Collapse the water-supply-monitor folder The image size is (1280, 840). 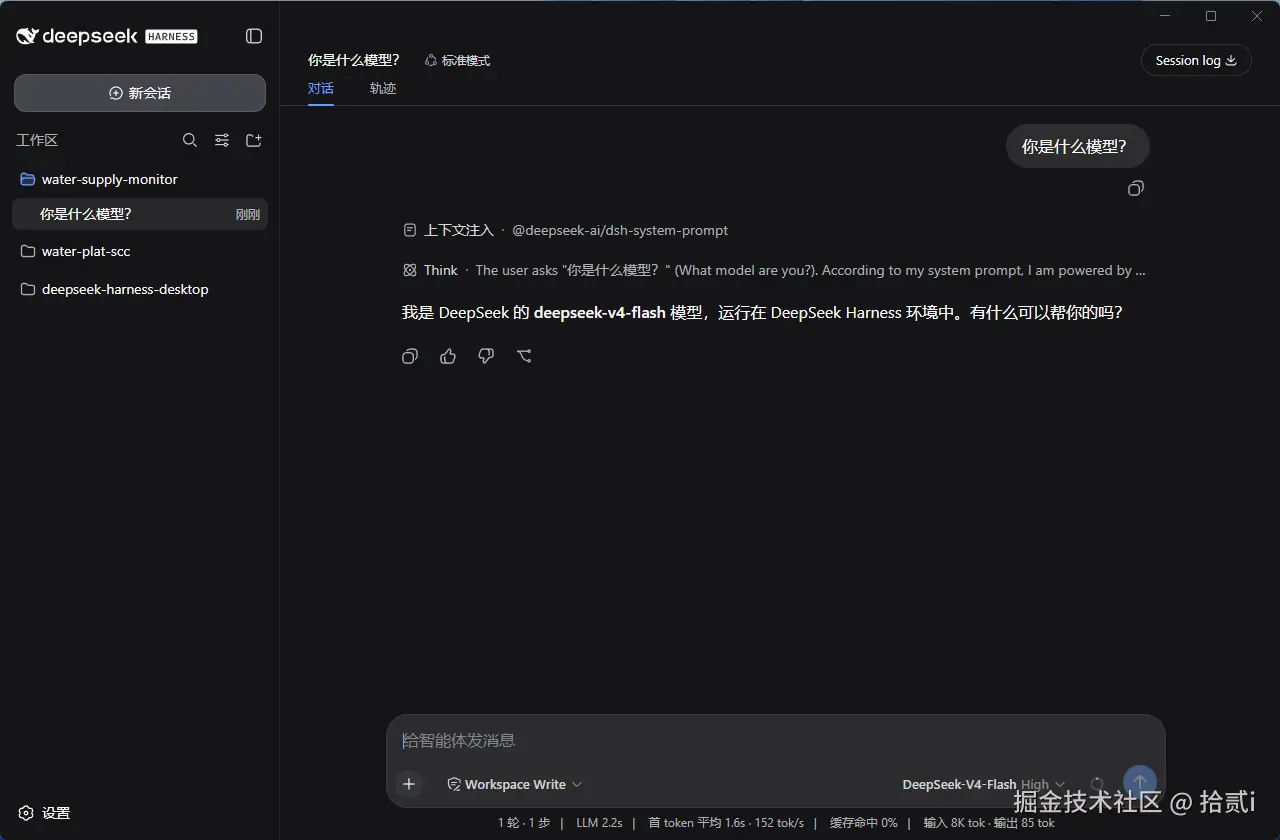[x=140, y=179]
